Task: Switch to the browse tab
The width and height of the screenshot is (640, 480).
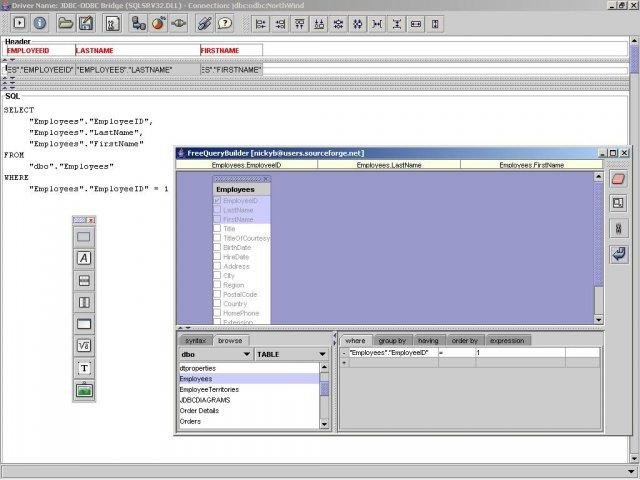Action: 230,340
